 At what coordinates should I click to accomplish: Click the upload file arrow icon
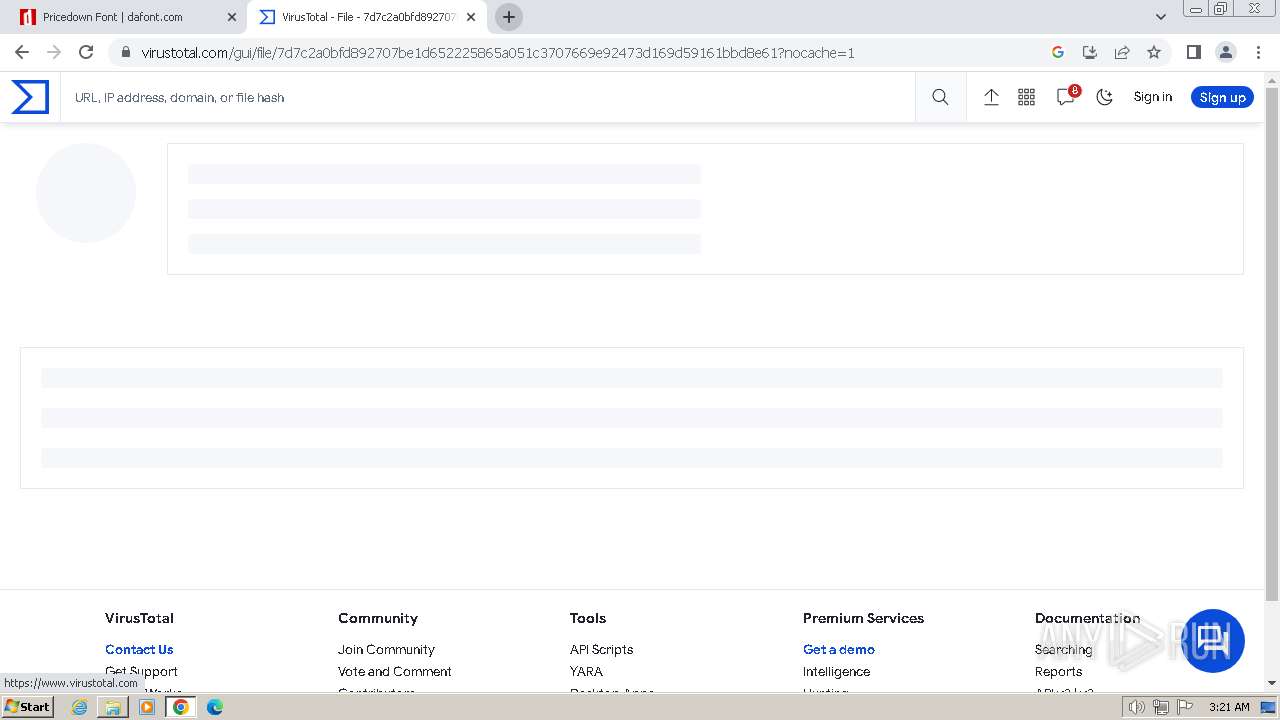(x=991, y=97)
